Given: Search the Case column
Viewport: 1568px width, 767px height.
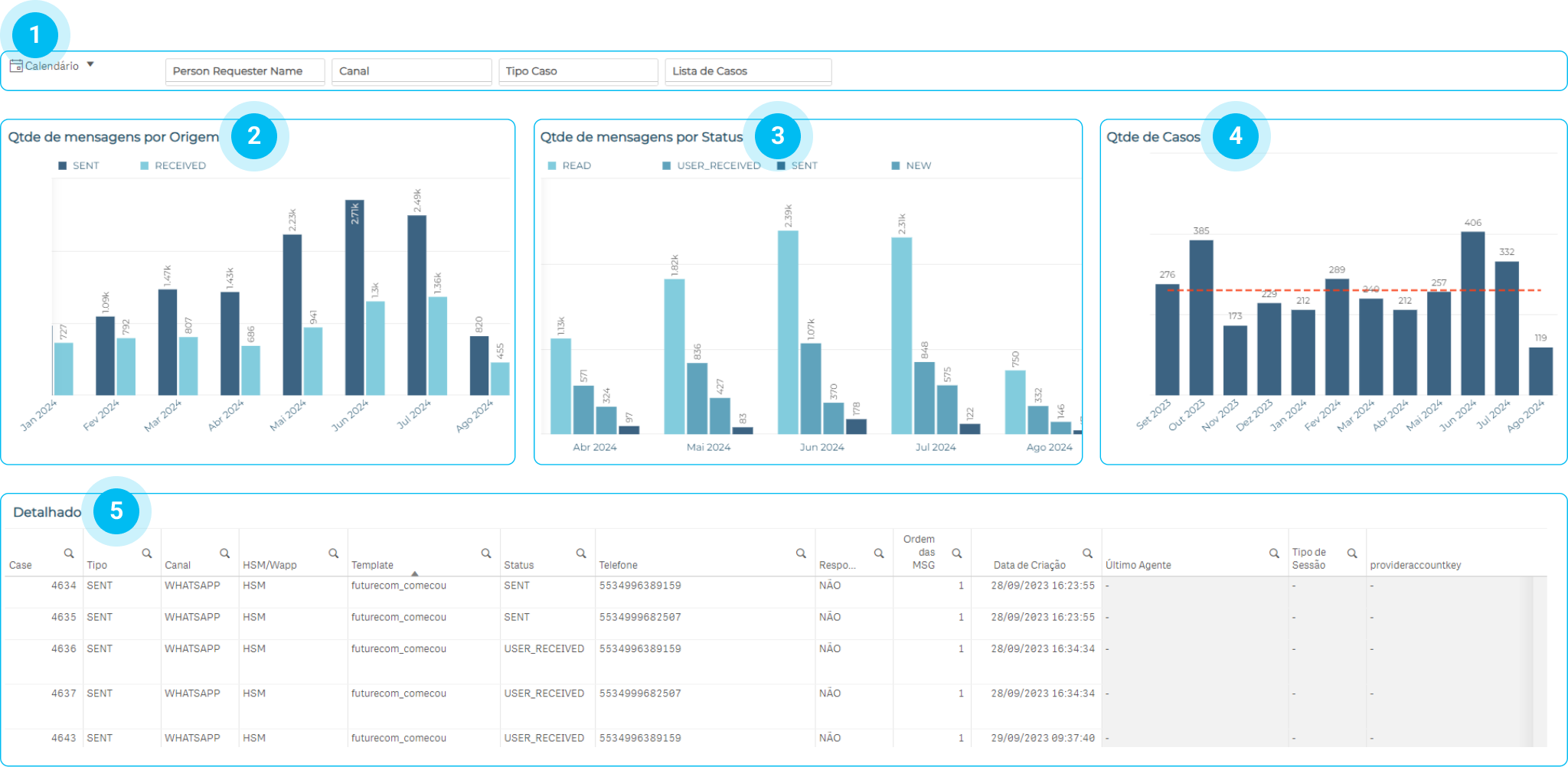Looking at the screenshot, I should pyautogui.click(x=69, y=553).
